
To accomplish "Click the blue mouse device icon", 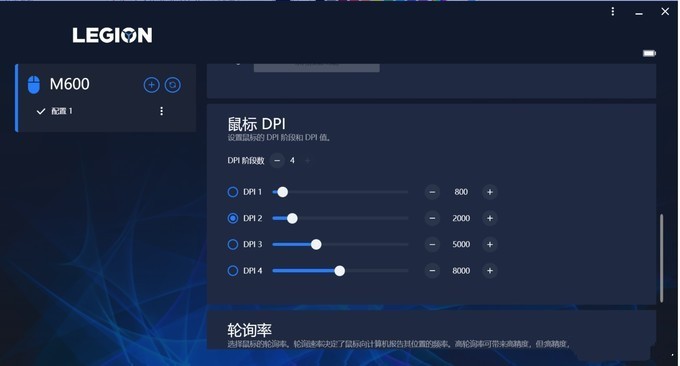I will point(34,85).
